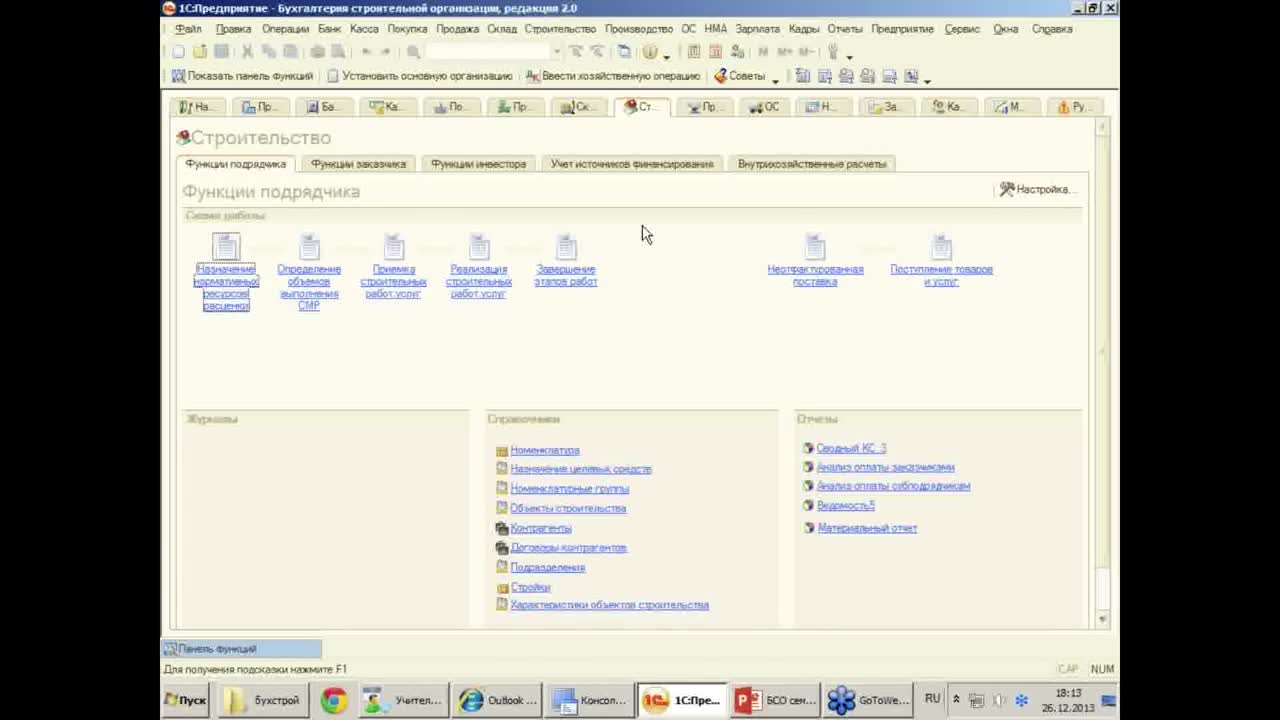Open the search text combo box dropdown

pyautogui.click(x=557, y=52)
